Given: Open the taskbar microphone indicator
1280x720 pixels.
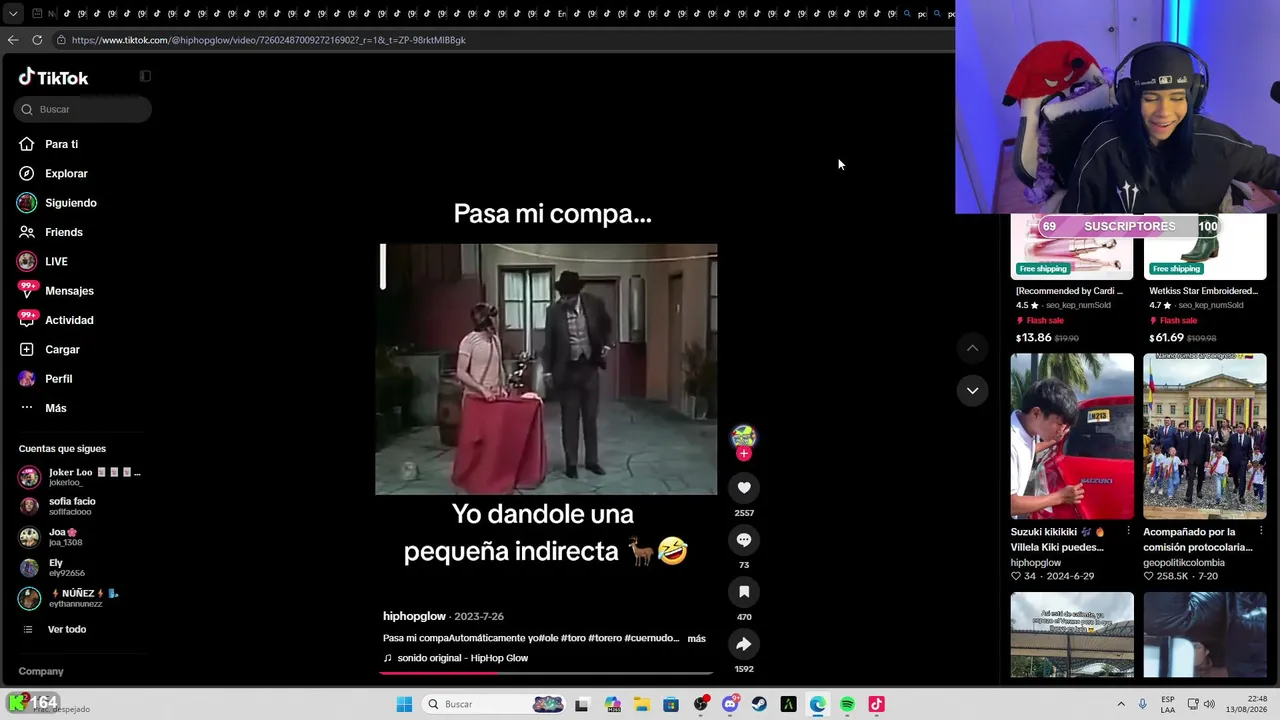Looking at the screenshot, I should [x=1142, y=704].
